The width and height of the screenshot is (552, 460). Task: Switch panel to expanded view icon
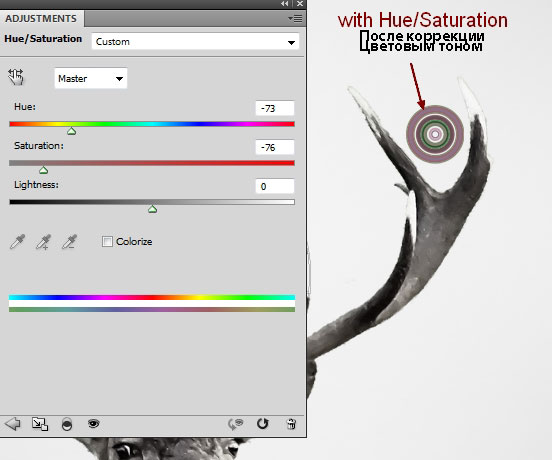pos(40,424)
